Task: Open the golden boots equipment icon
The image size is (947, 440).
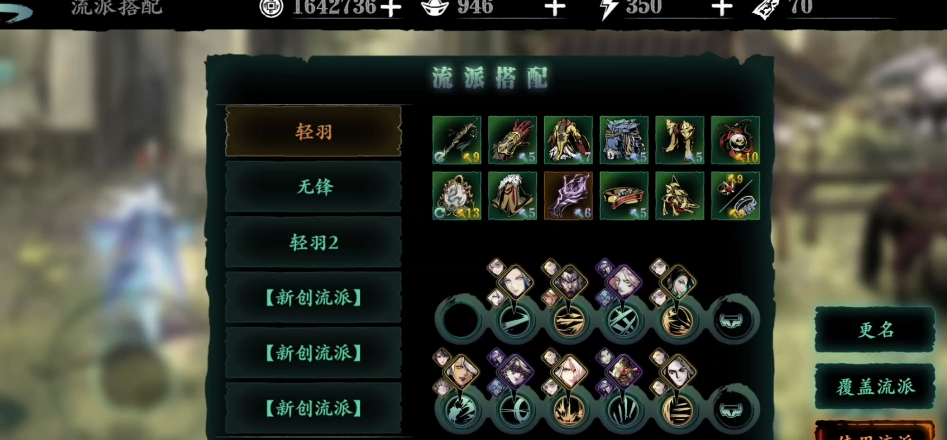Action: point(679,140)
